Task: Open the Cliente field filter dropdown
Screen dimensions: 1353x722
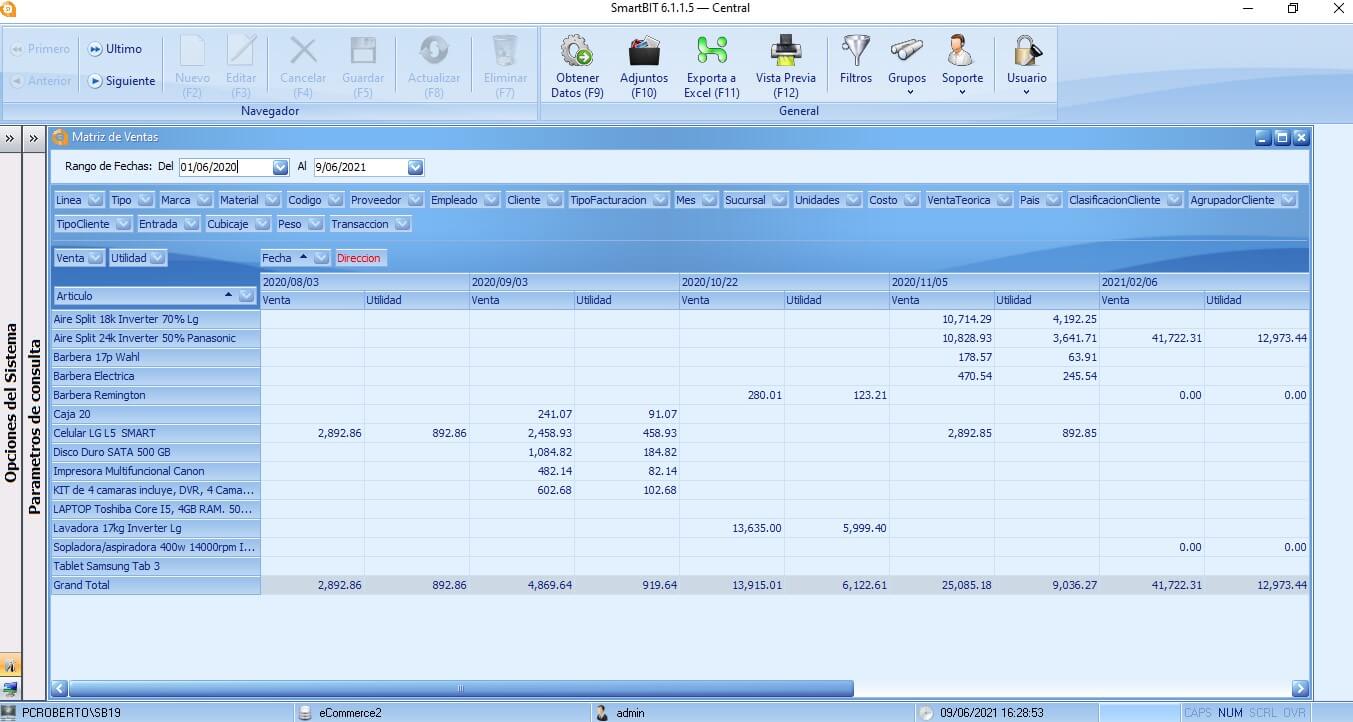Action: tap(553, 200)
